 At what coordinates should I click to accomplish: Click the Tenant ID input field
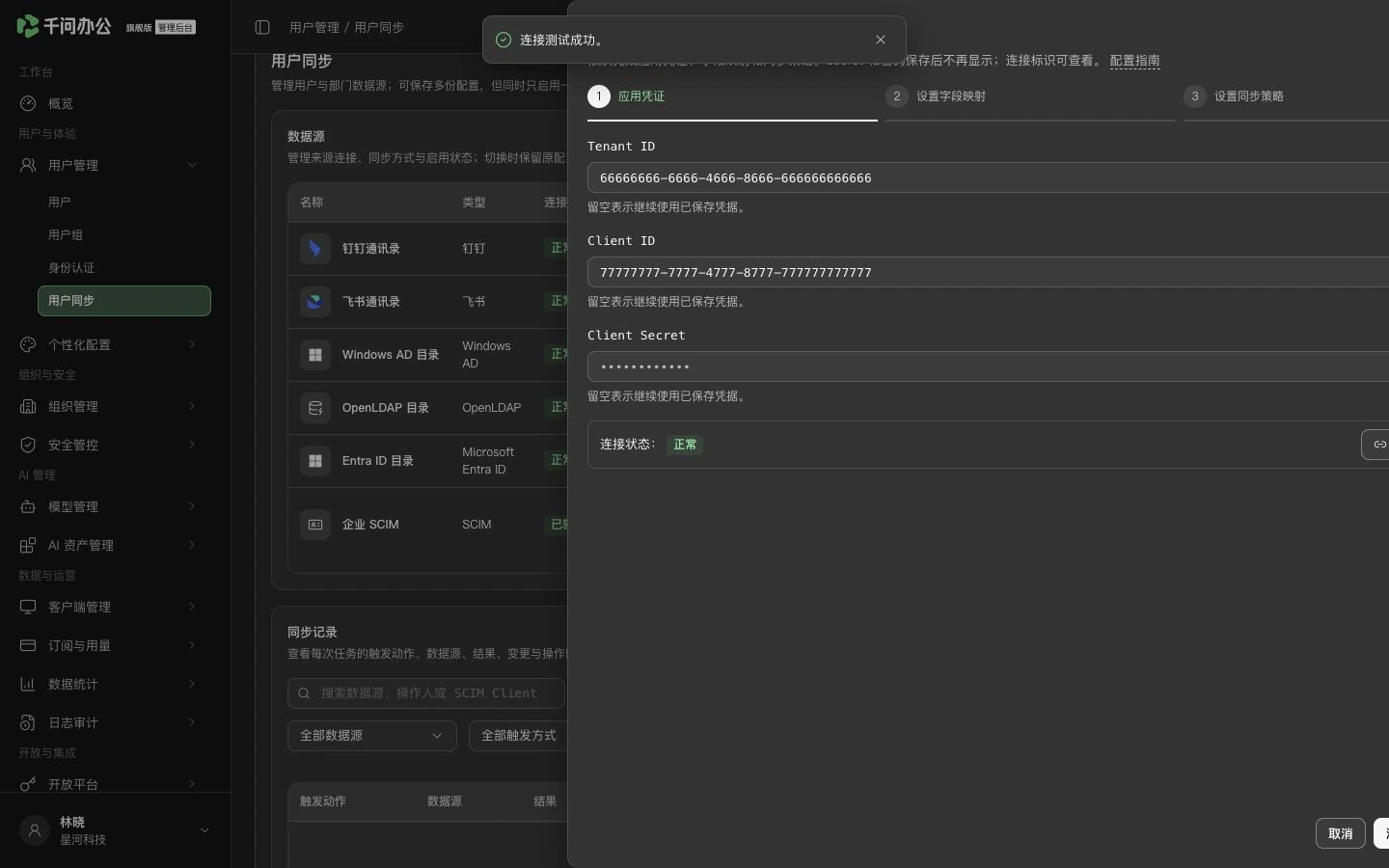pyautogui.click(x=988, y=177)
